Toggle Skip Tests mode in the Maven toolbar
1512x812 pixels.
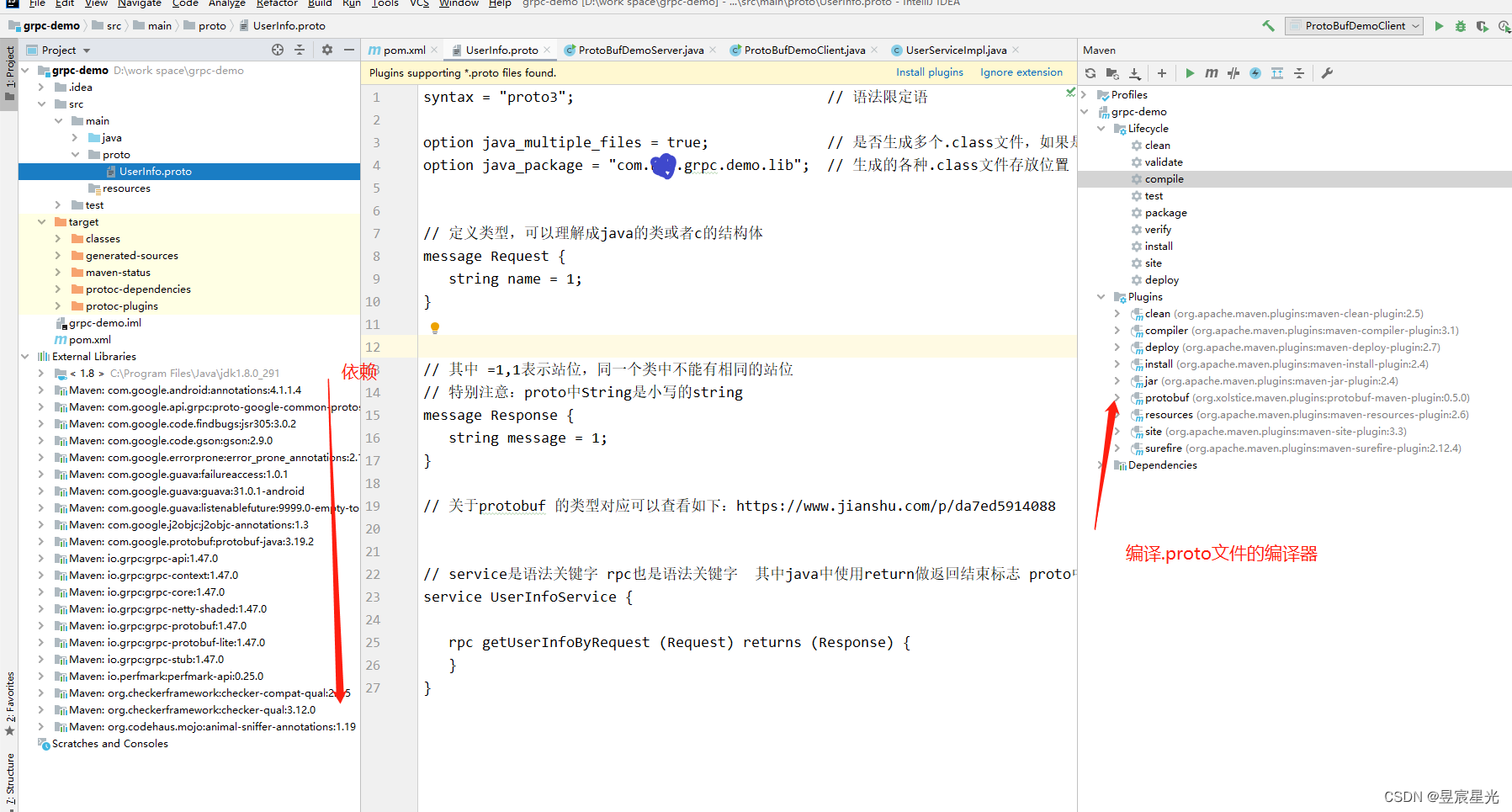coord(1233,73)
